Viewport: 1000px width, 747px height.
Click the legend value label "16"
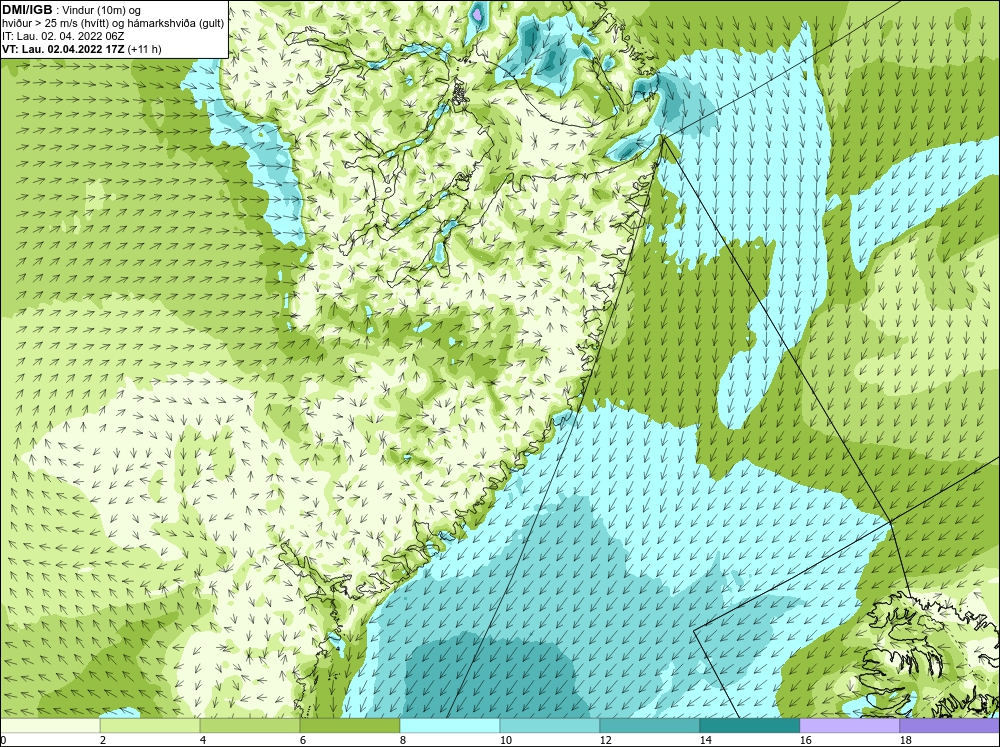point(805,740)
